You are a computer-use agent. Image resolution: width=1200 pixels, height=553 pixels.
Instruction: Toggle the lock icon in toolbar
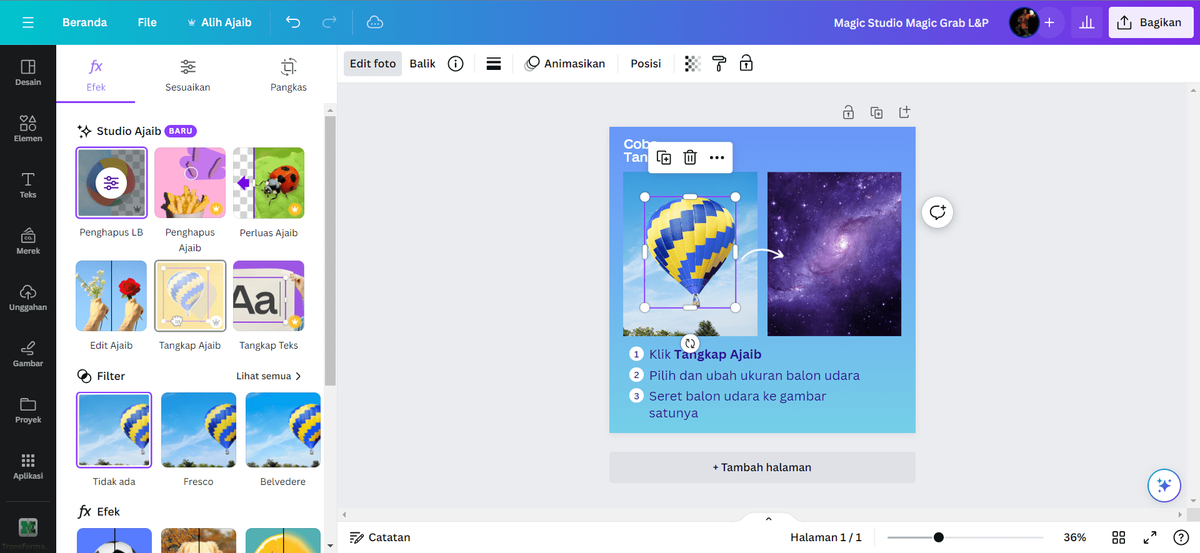[746, 63]
